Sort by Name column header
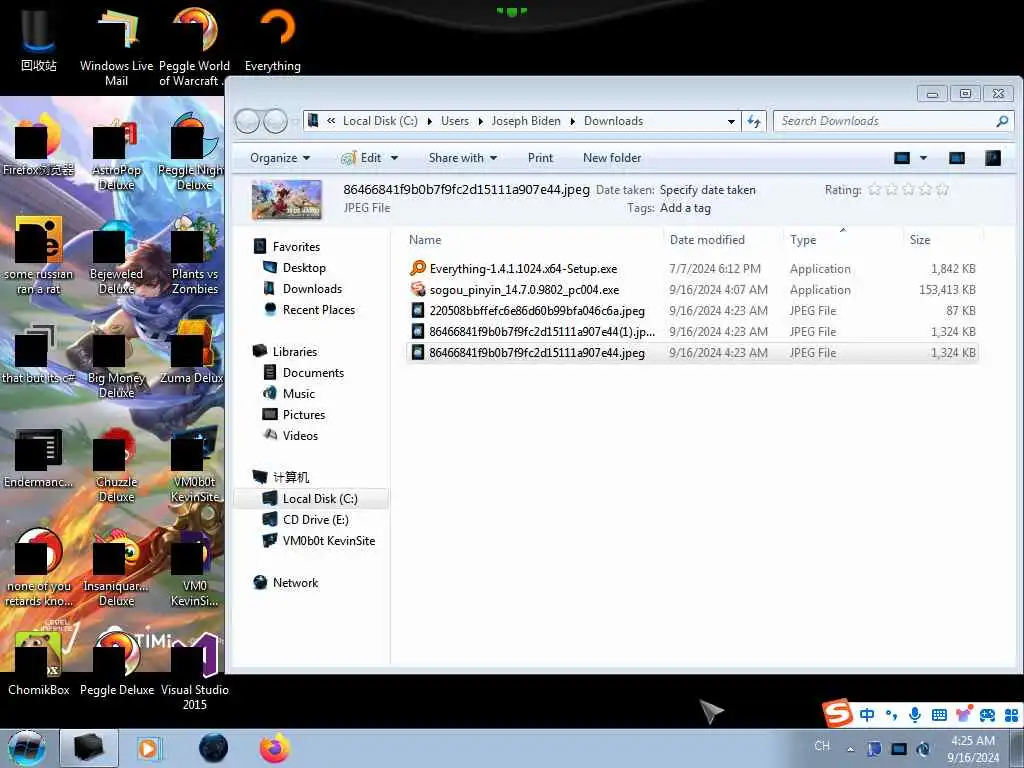 click(534, 240)
